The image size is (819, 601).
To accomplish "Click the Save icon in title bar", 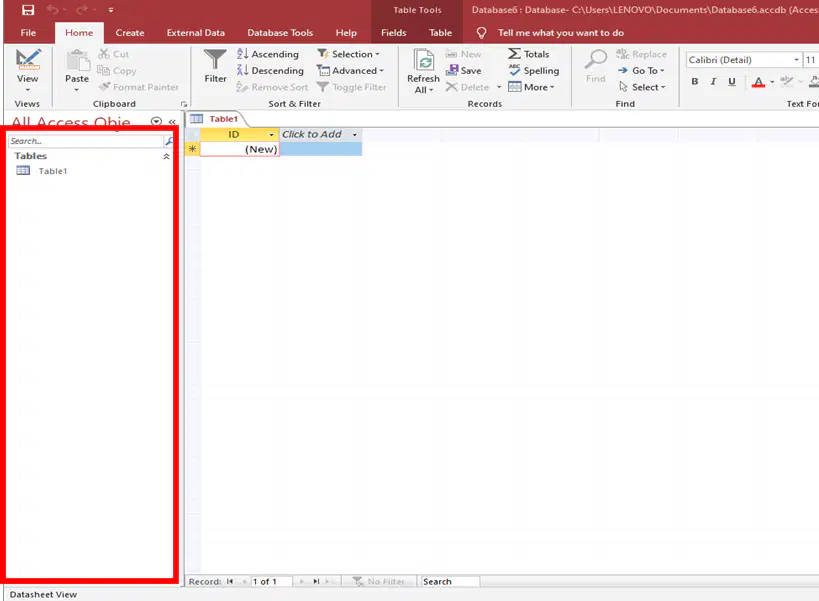I will click(28, 10).
